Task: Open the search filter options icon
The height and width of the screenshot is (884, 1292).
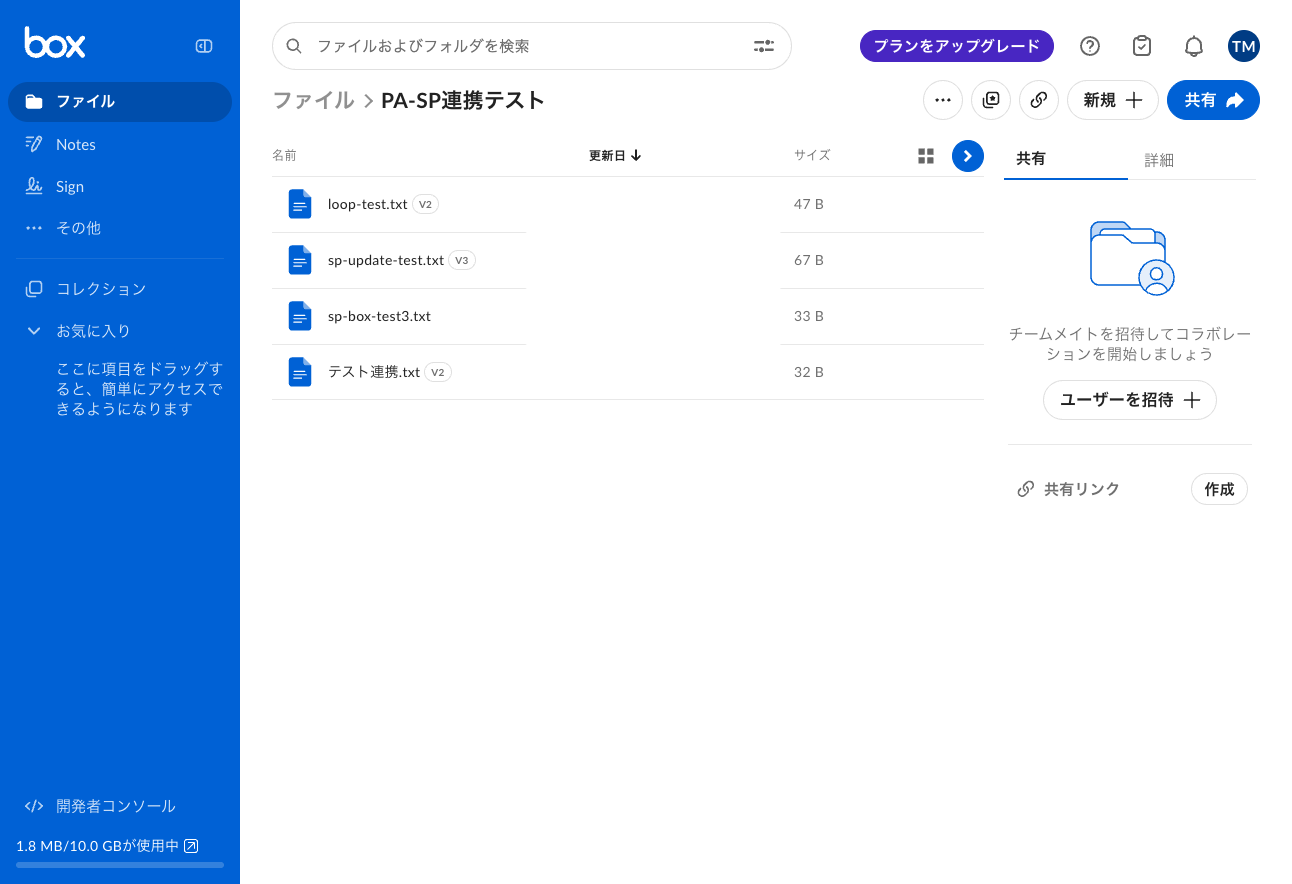Action: pyautogui.click(x=764, y=46)
